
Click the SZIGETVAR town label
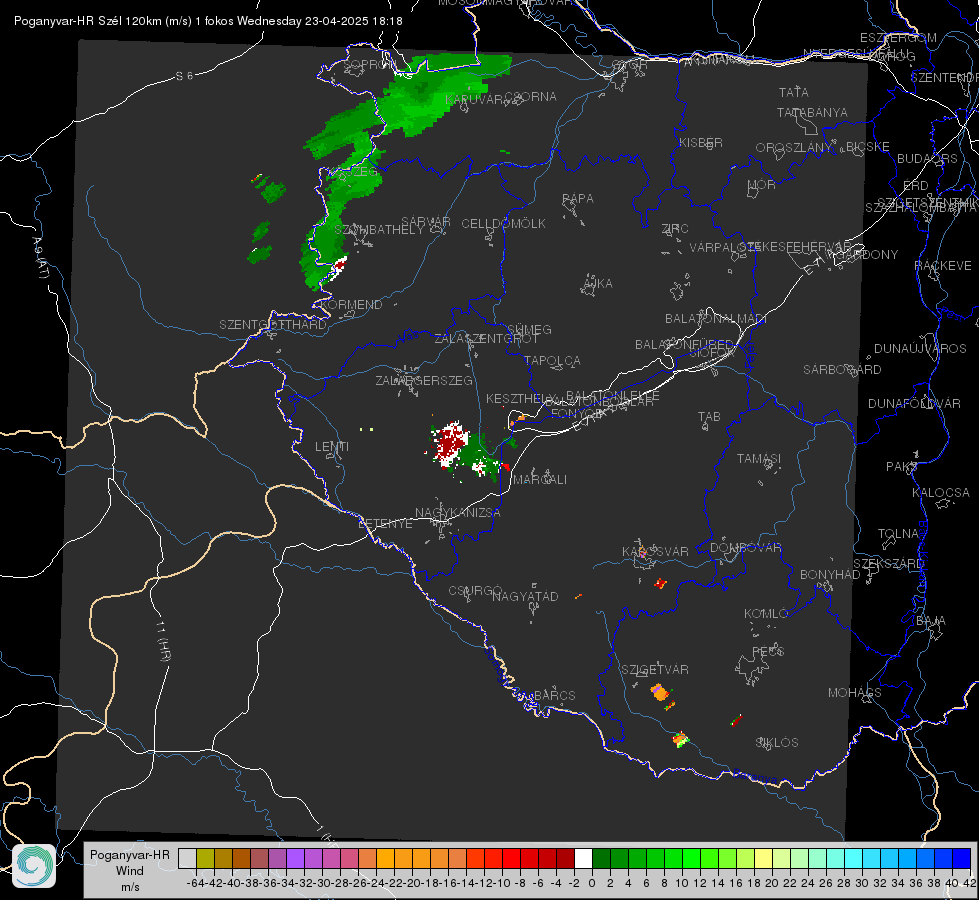coord(655,670)
